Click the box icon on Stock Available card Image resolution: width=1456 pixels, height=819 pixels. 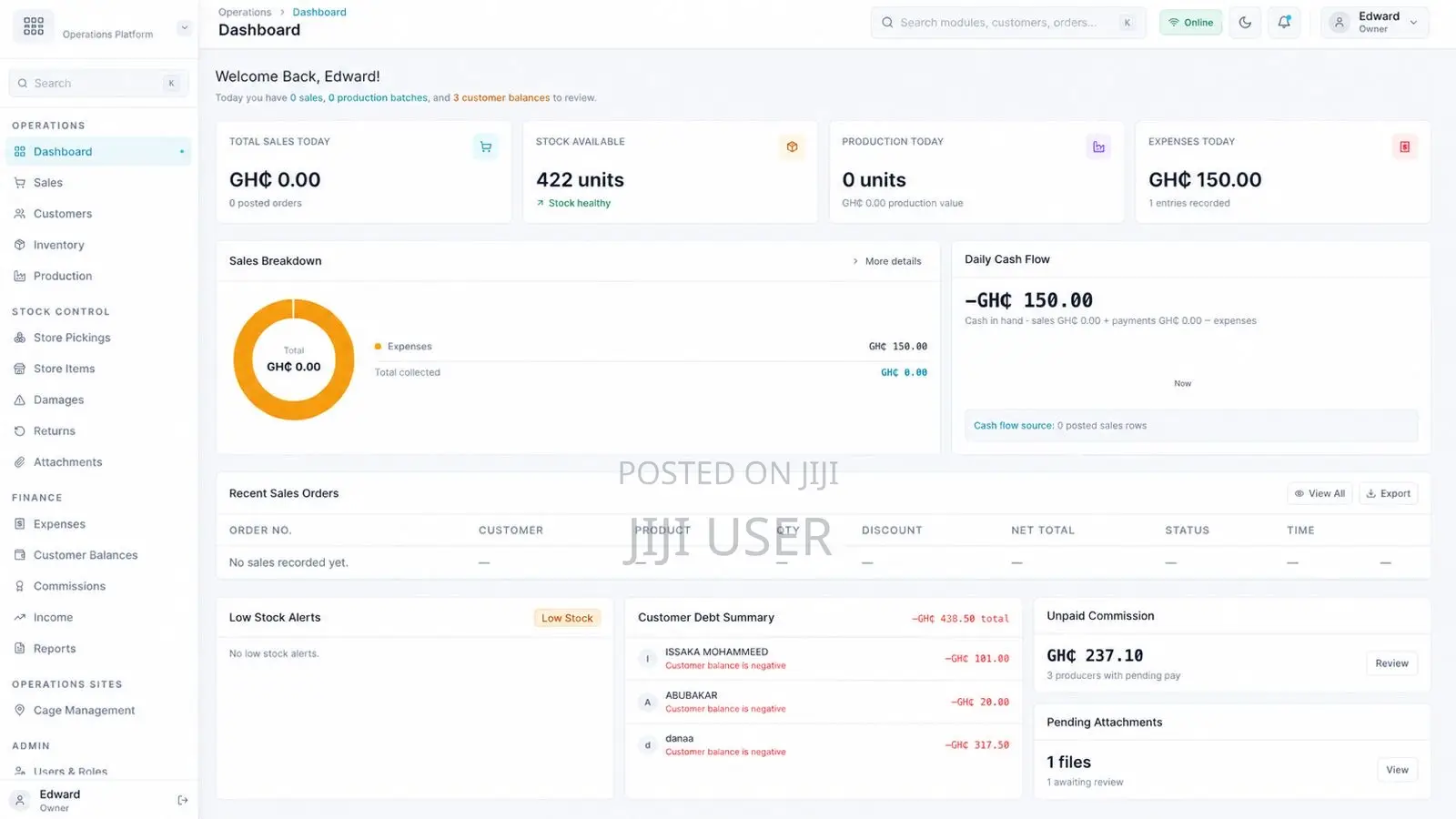[x=792, y=147]
